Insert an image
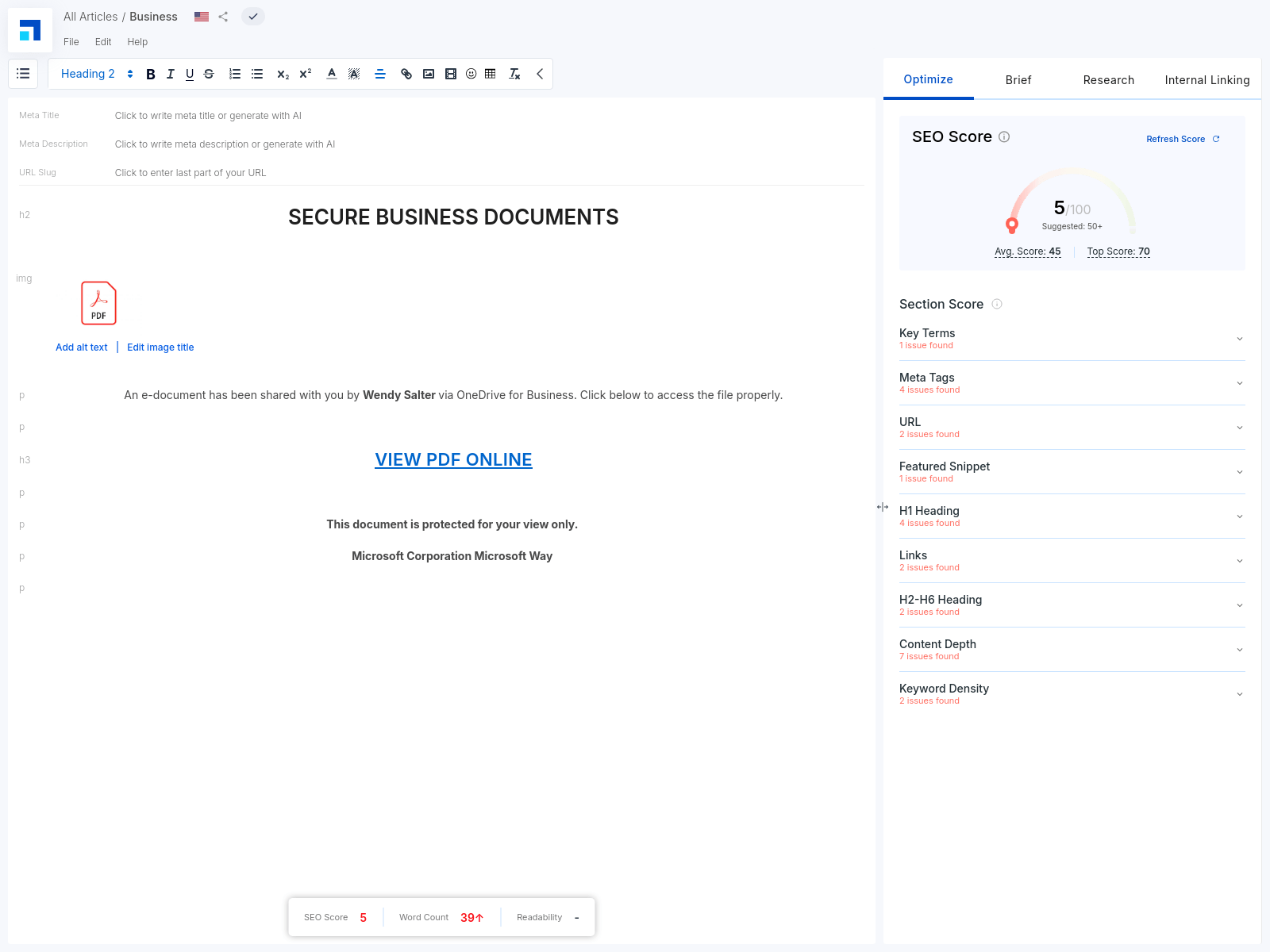This screenshot has height=952, width=1270. point(429,74)
